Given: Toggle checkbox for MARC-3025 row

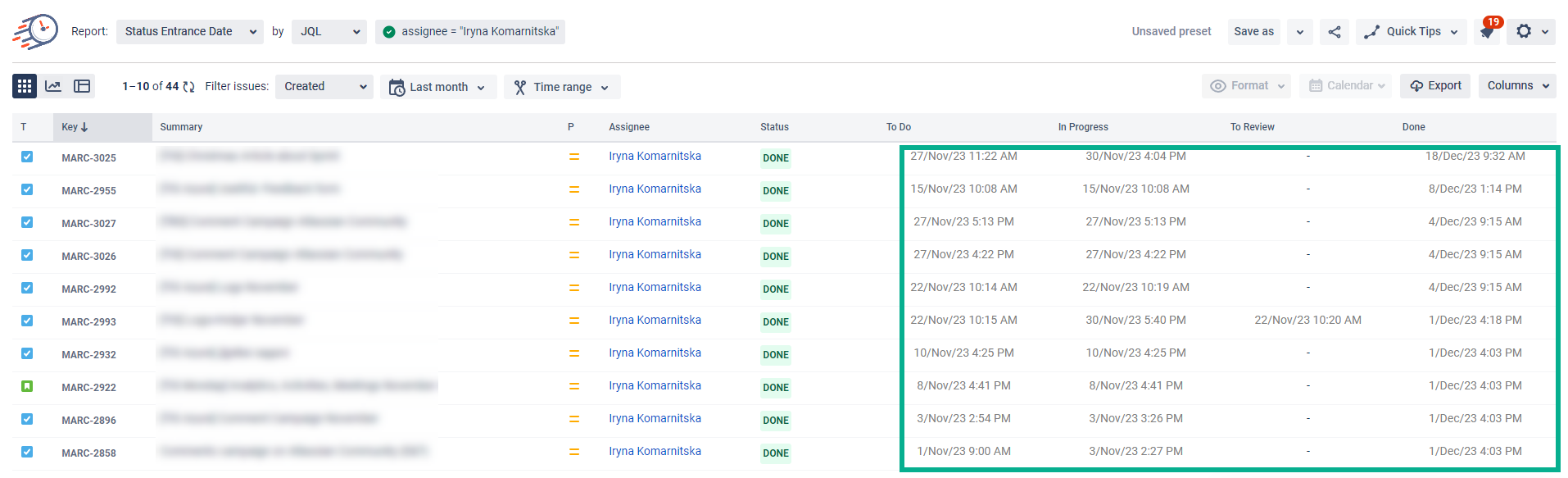Looking at the screenshot, I should pos(27,157).
